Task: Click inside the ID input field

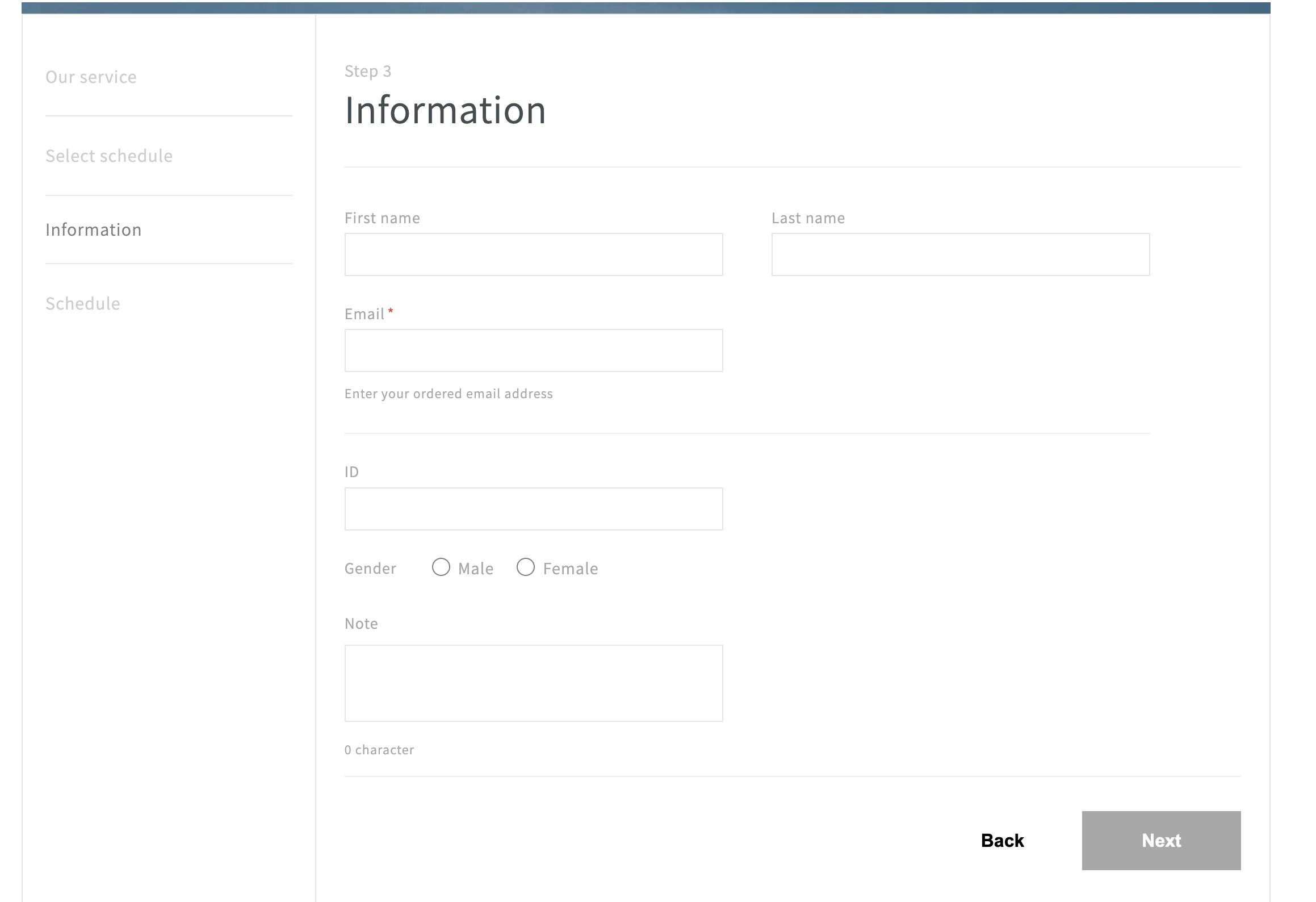Action: point(533,508)
